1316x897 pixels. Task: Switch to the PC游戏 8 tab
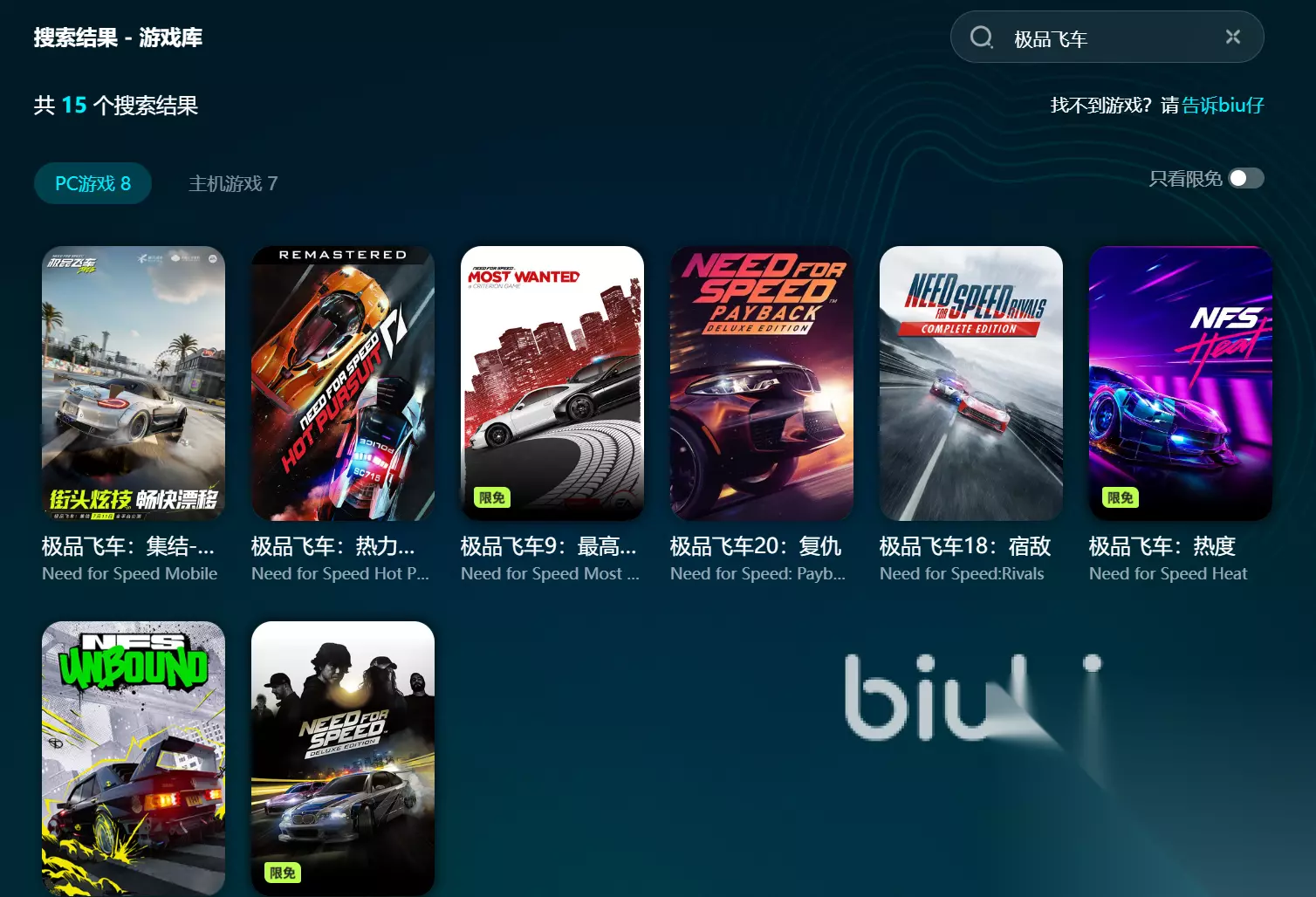coord(93,183)
